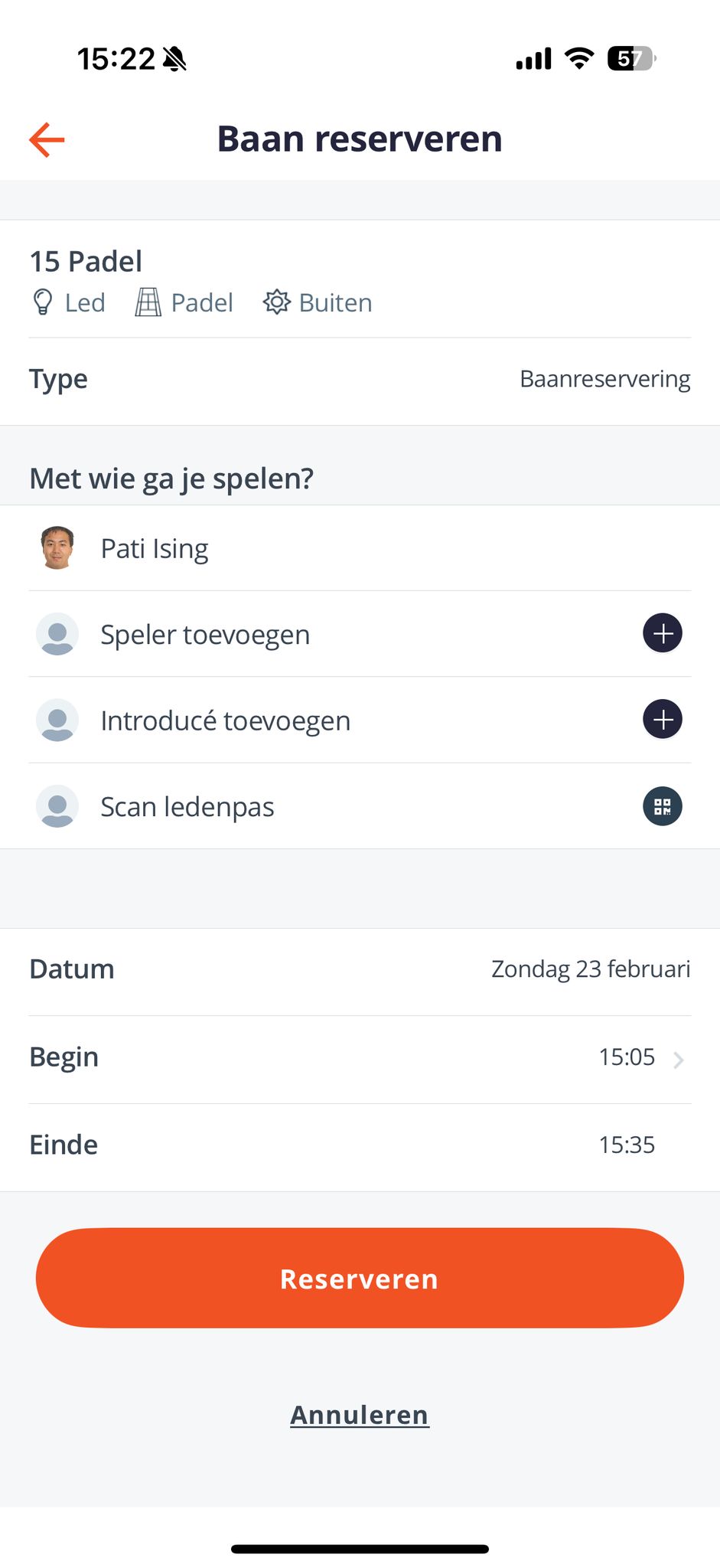Open the Datum Zondag 23 februari field
Image resolution: width=720 pixels, height=1568 pixels.
coord(590,969)
